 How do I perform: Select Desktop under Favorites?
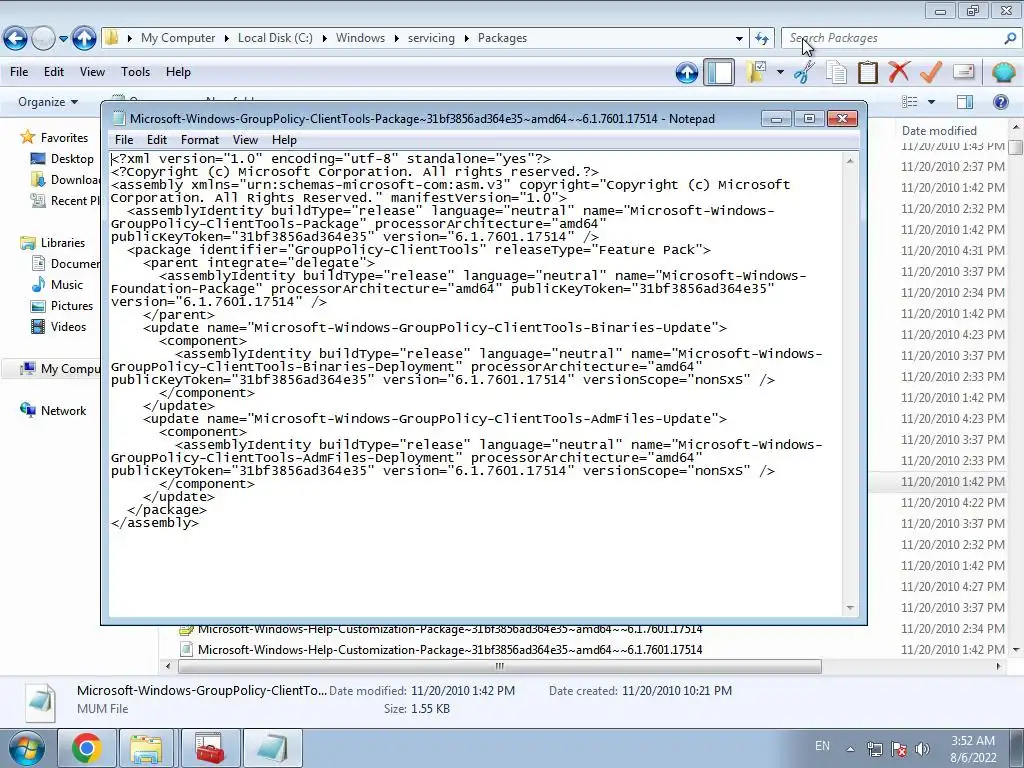[72, 159]
